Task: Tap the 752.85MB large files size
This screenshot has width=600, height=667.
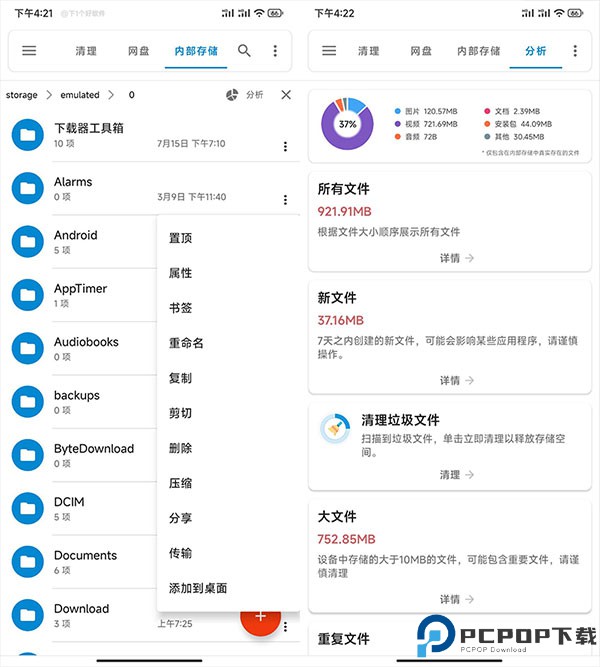Action: point(346,539)
